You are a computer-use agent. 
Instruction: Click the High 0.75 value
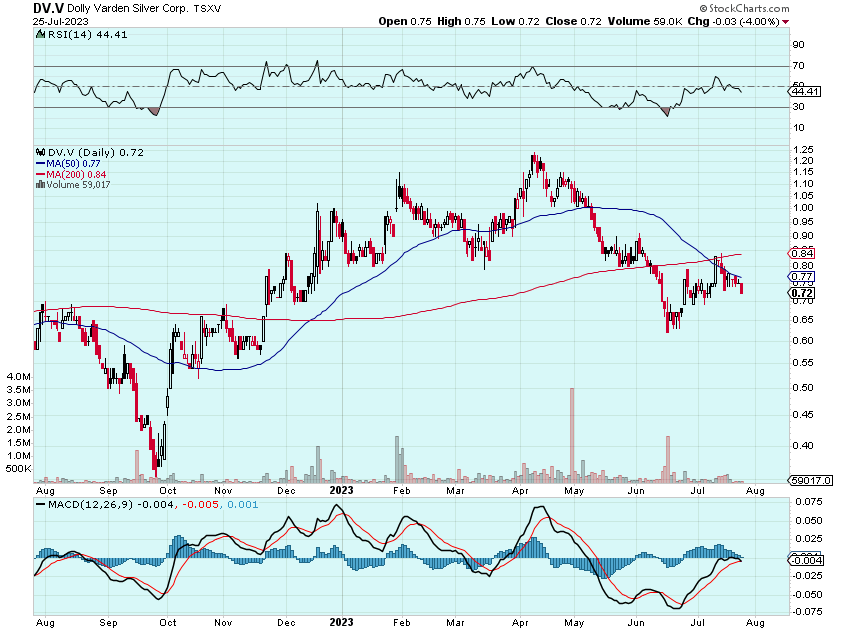point(461,22)
